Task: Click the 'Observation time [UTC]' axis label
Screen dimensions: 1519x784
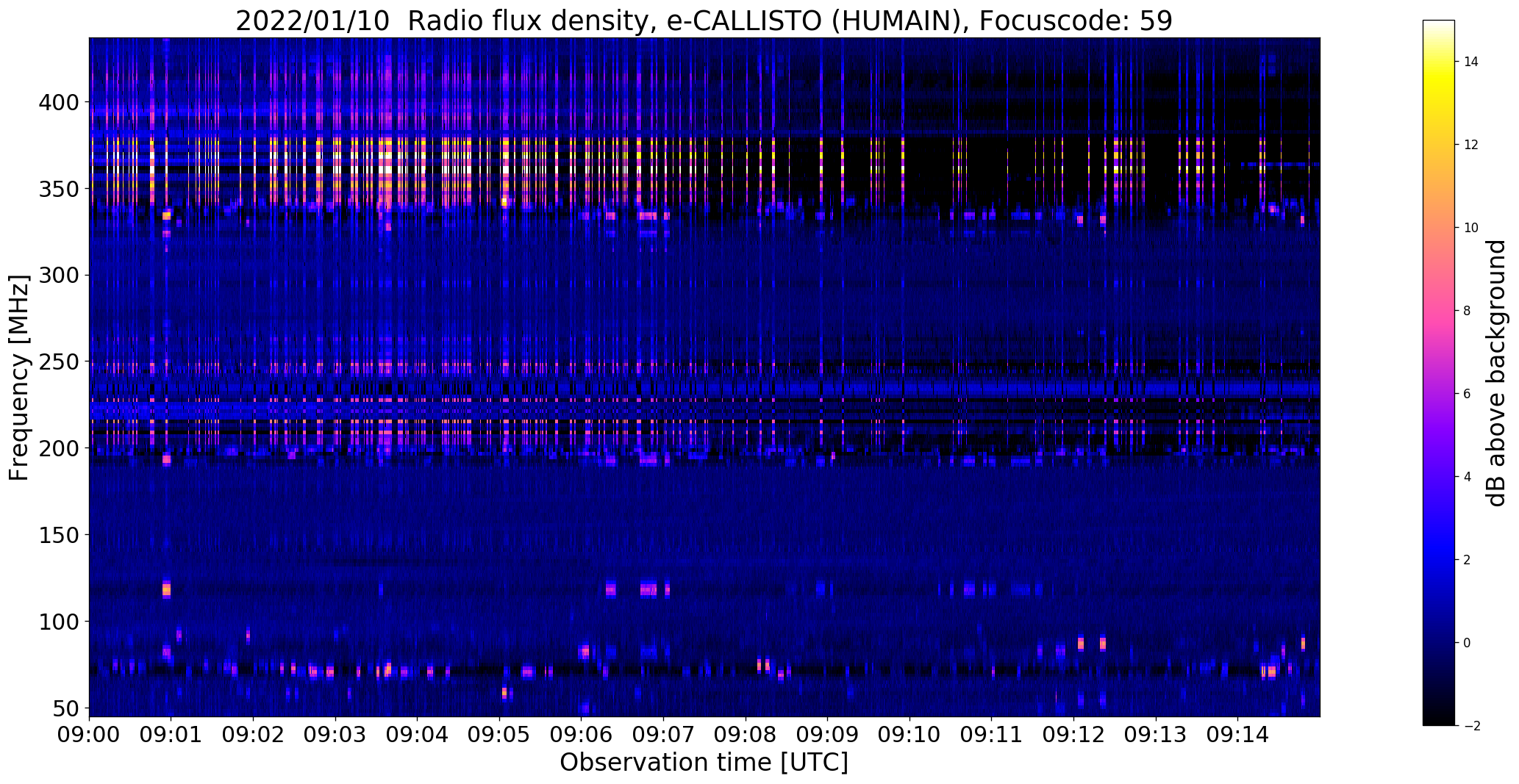Action: pos(704,763)
